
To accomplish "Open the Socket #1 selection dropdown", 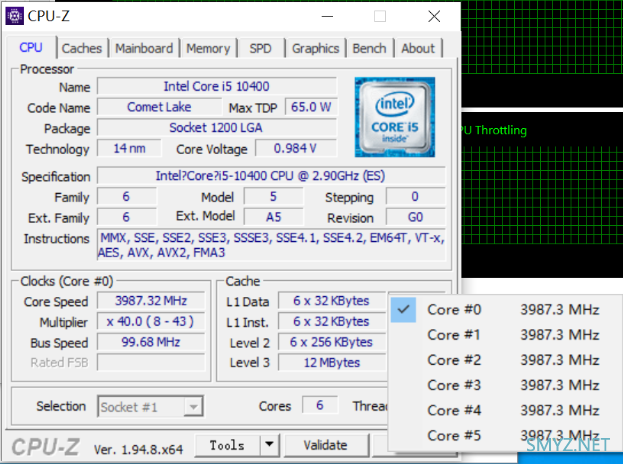I will pos(151,406).
